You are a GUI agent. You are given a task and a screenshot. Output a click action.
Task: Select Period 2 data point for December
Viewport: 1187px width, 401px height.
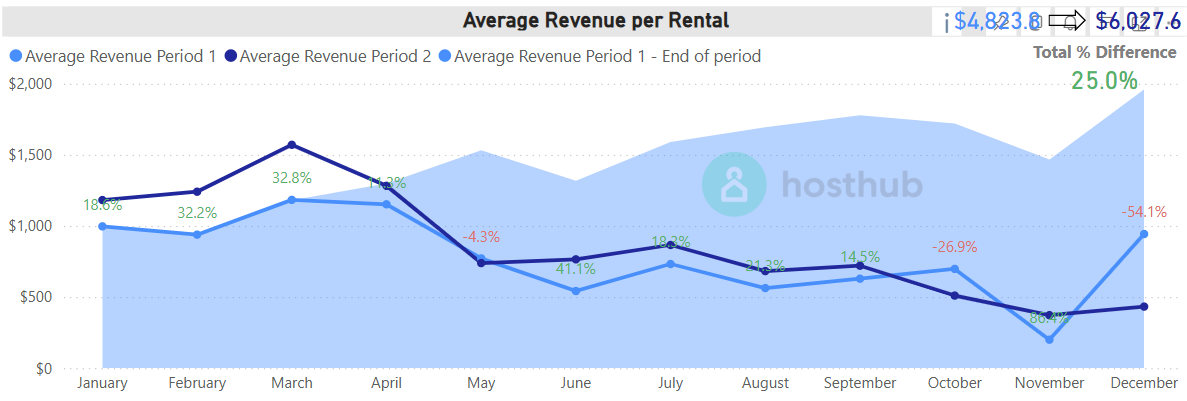pyautogui.click(x=1143, y=306)
